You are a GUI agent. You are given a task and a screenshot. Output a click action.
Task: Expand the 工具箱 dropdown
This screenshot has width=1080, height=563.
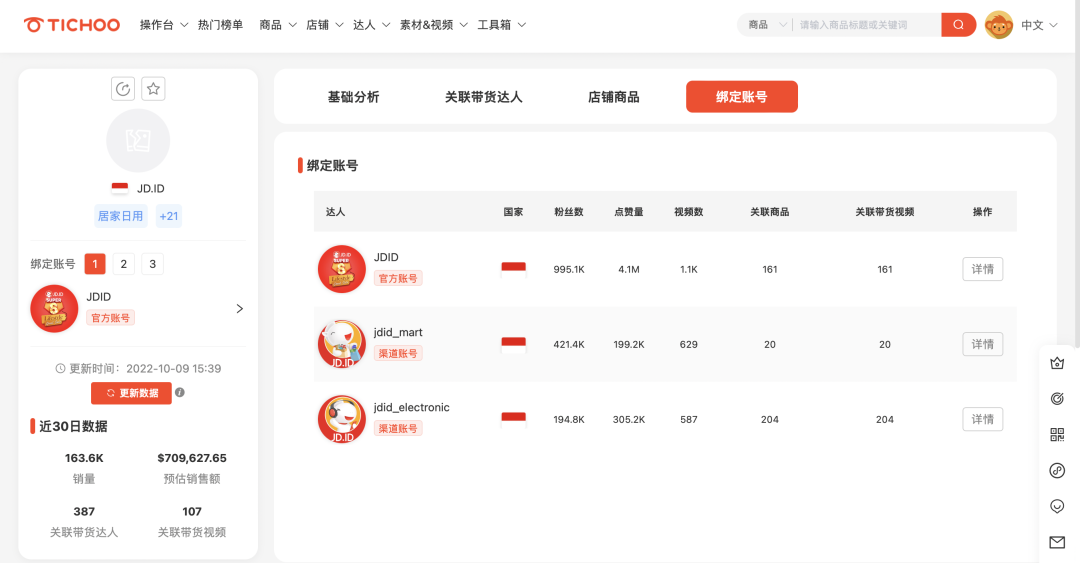click(502, 25)
